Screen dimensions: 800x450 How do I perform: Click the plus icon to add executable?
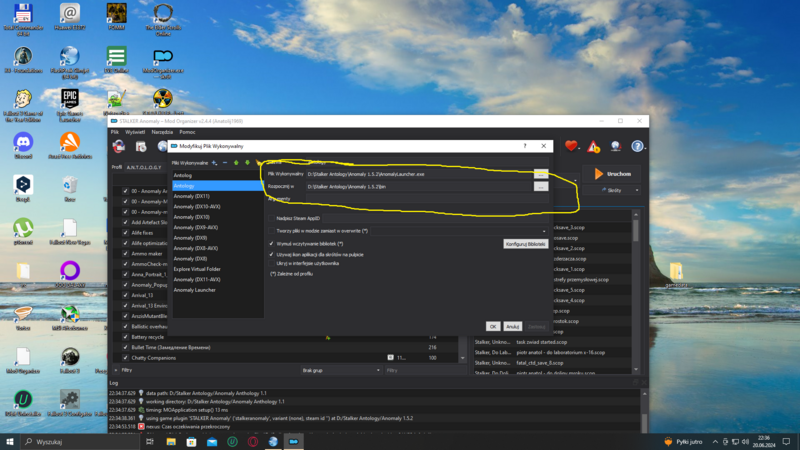tap(214, 163)
